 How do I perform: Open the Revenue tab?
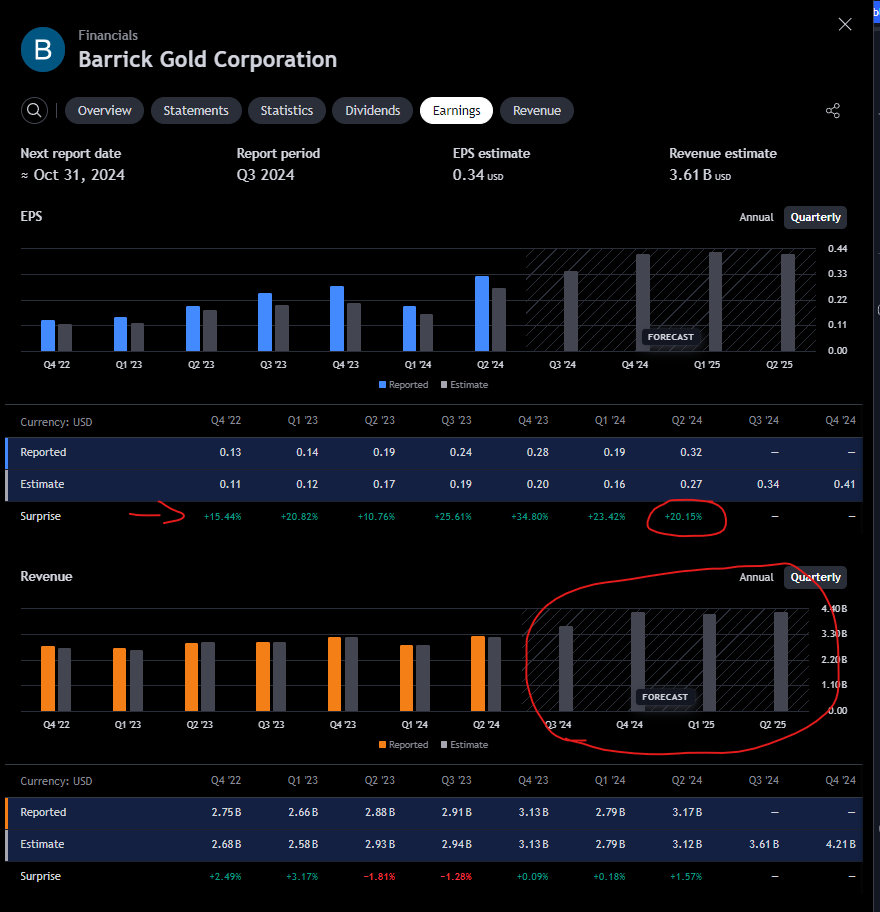(x=537, y=111)
